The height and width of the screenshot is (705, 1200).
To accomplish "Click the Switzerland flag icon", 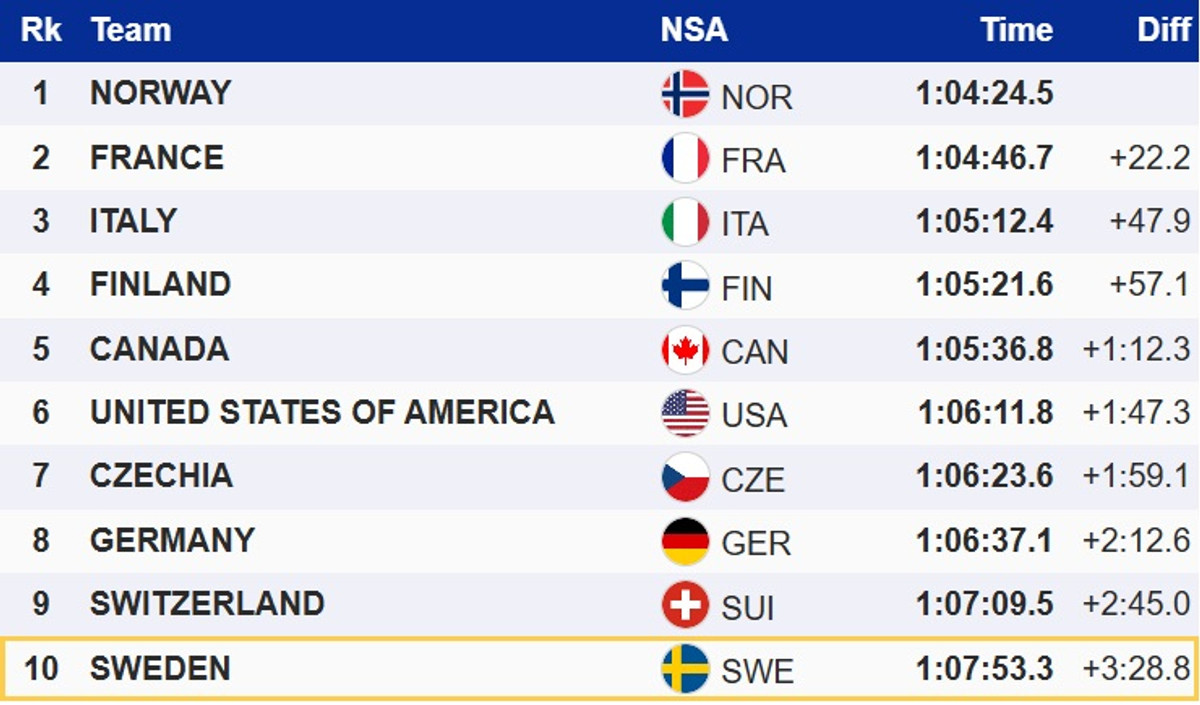I will (x=685, y=605).
